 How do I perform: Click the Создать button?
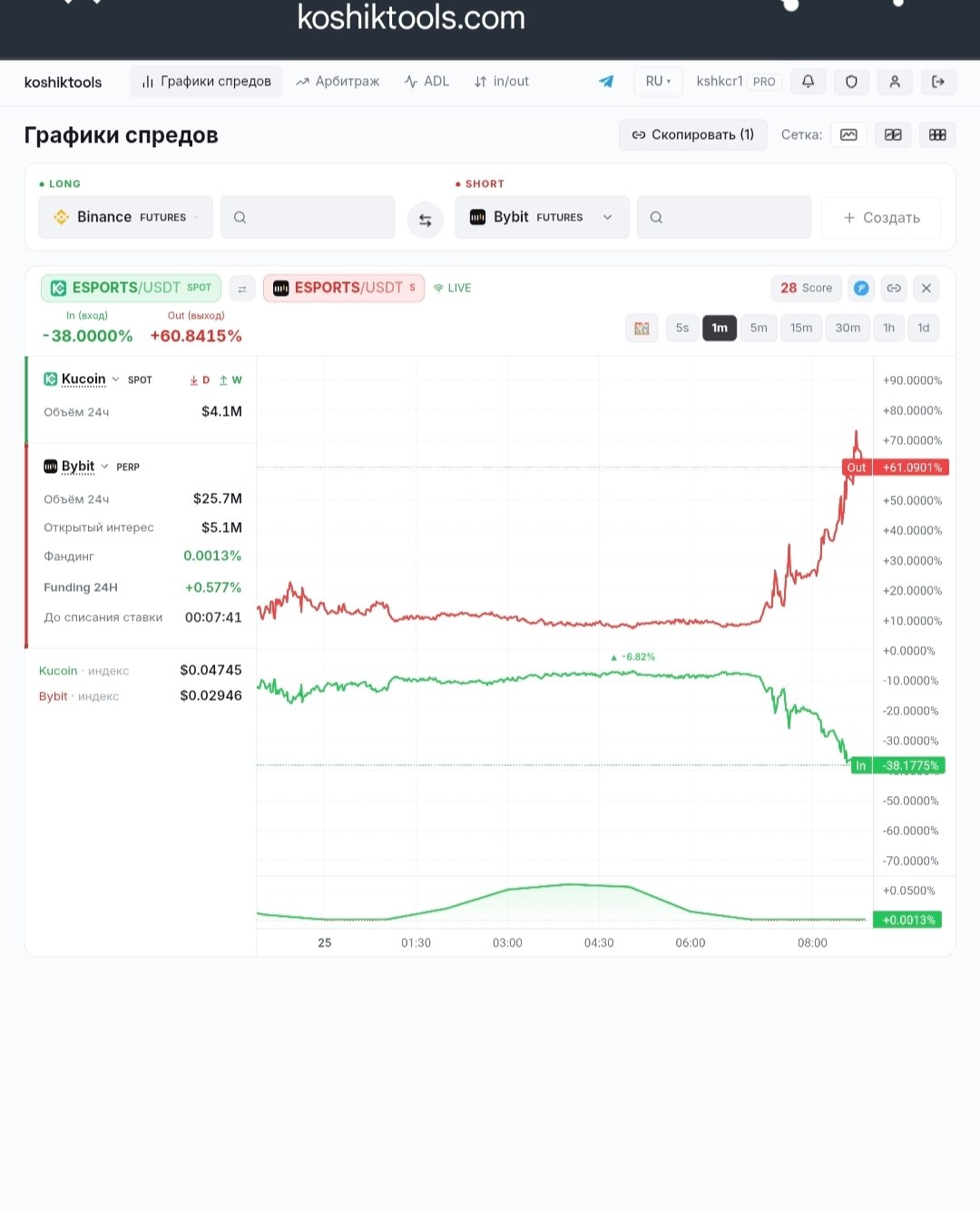pyautogui.click(x=881, y=218)
